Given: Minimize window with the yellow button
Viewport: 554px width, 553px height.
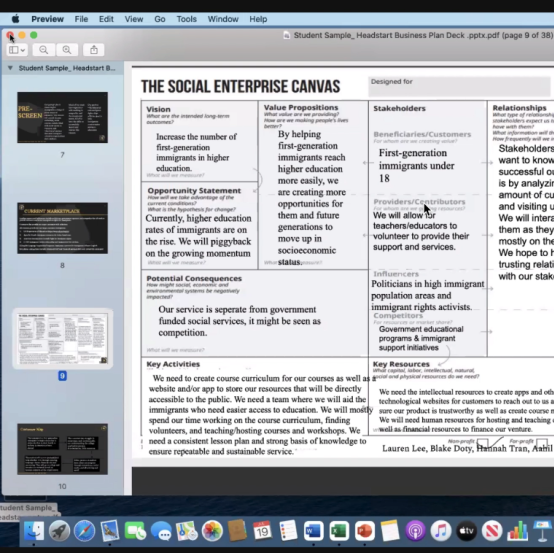Looking at the screenshot, I should click(x=22, y=35).
